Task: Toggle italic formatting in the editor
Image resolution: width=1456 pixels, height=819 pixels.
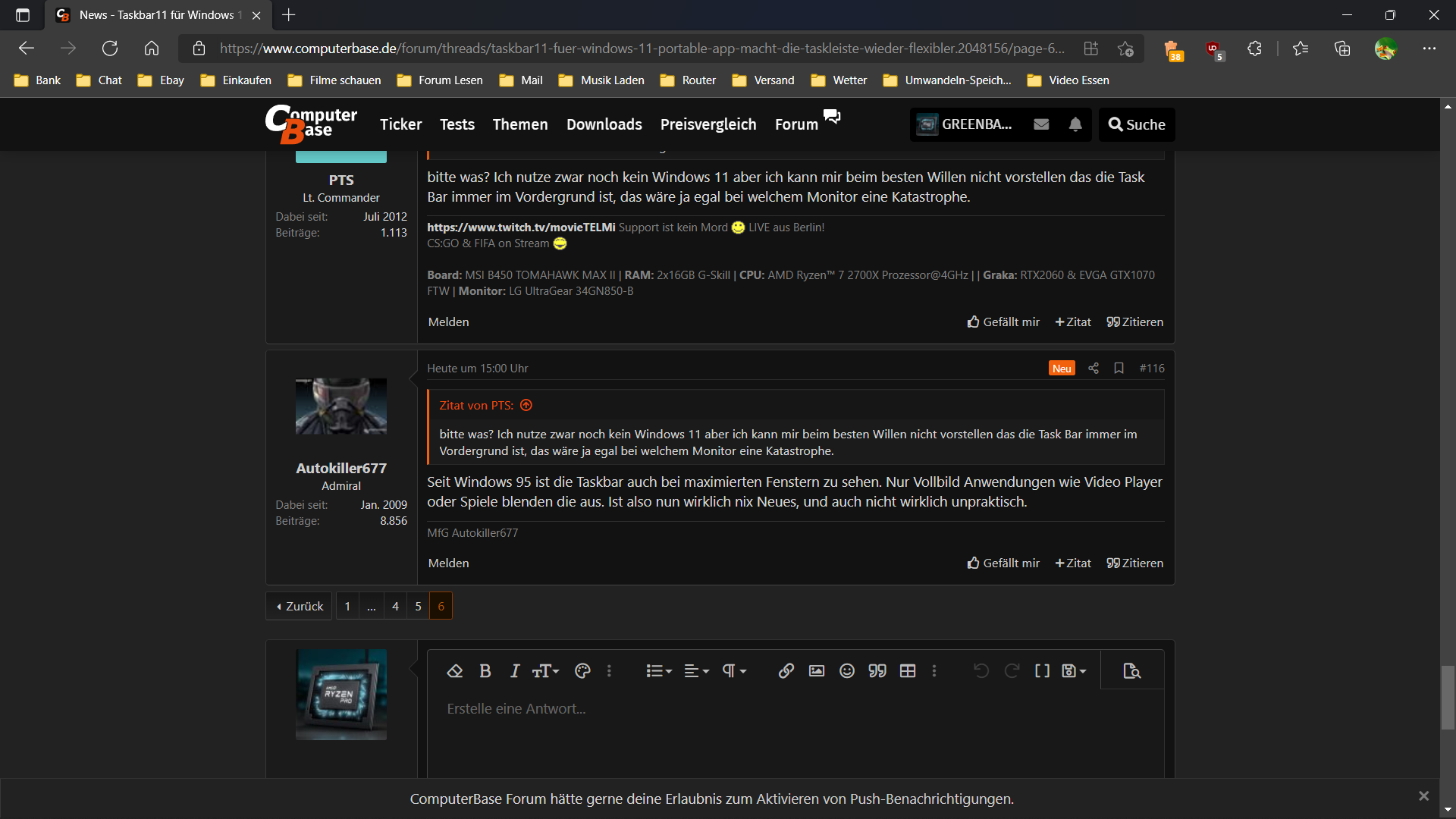Action: pyautogui.click(x=515, y=671)
